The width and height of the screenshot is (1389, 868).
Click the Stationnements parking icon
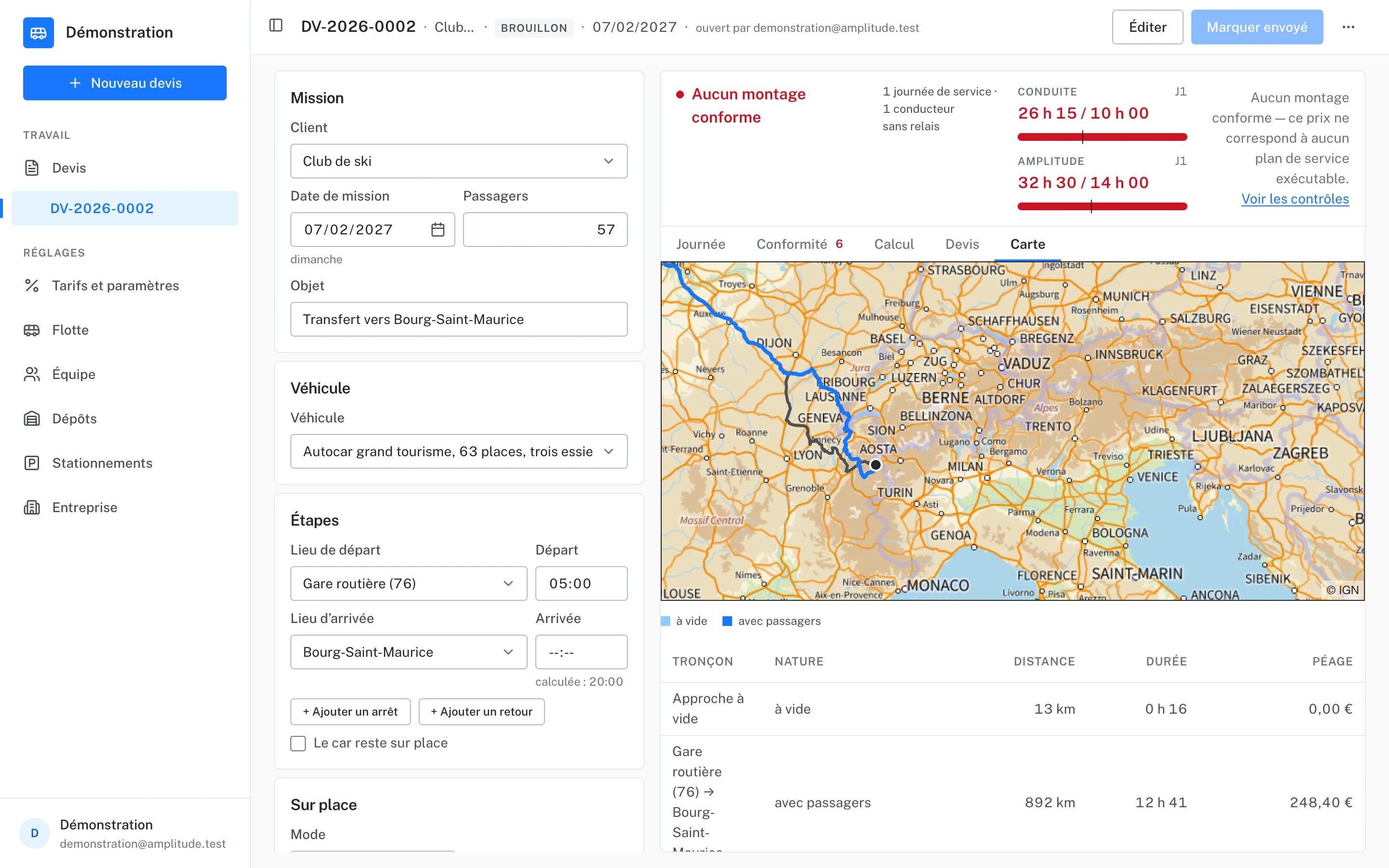[x=32, y=463]
